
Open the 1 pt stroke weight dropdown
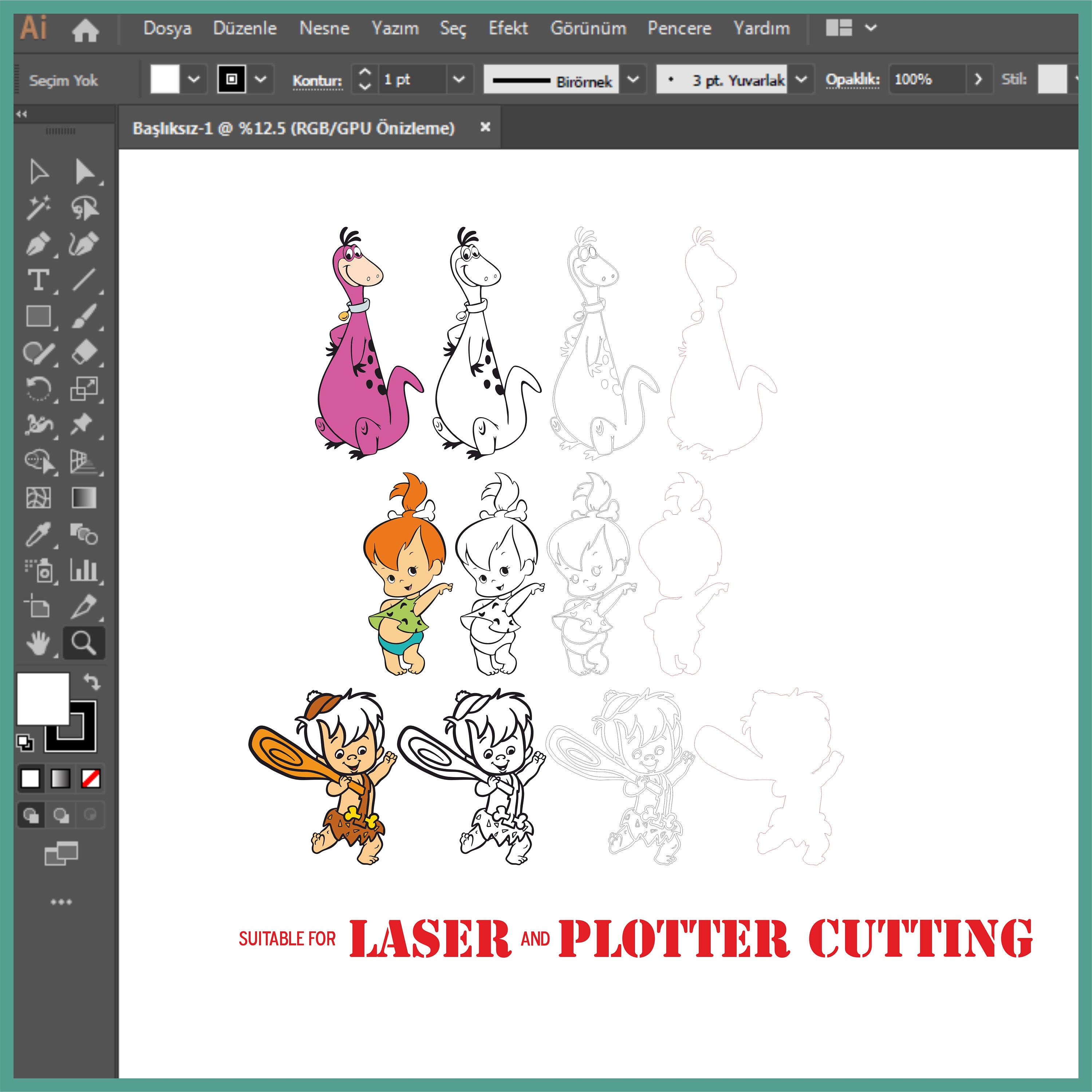click(458, 79)
